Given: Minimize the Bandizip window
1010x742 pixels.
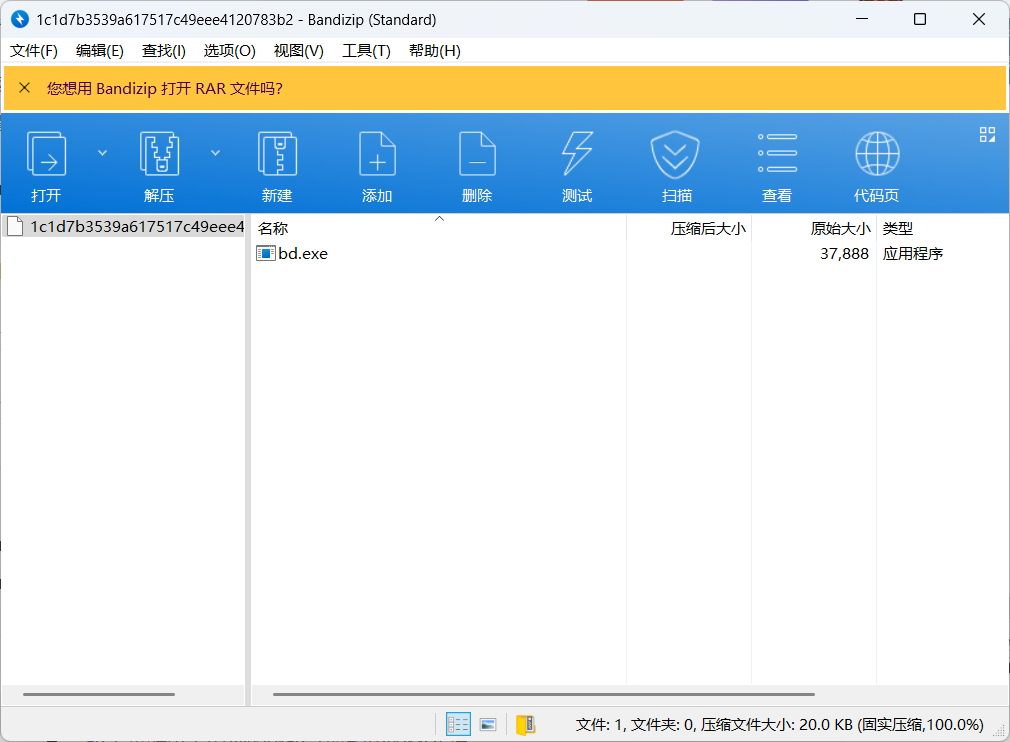Looking at the screenshot, I should 862,19.
